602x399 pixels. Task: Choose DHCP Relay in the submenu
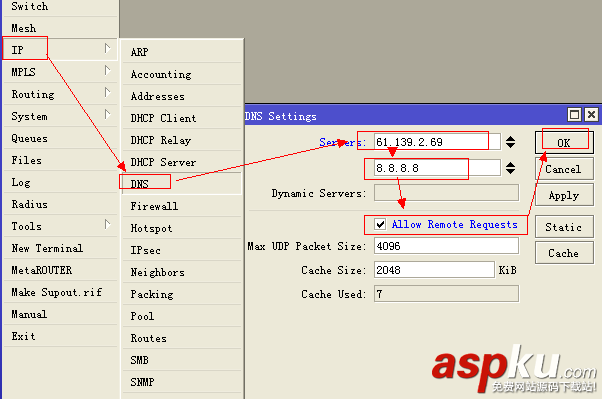point(182,140)
